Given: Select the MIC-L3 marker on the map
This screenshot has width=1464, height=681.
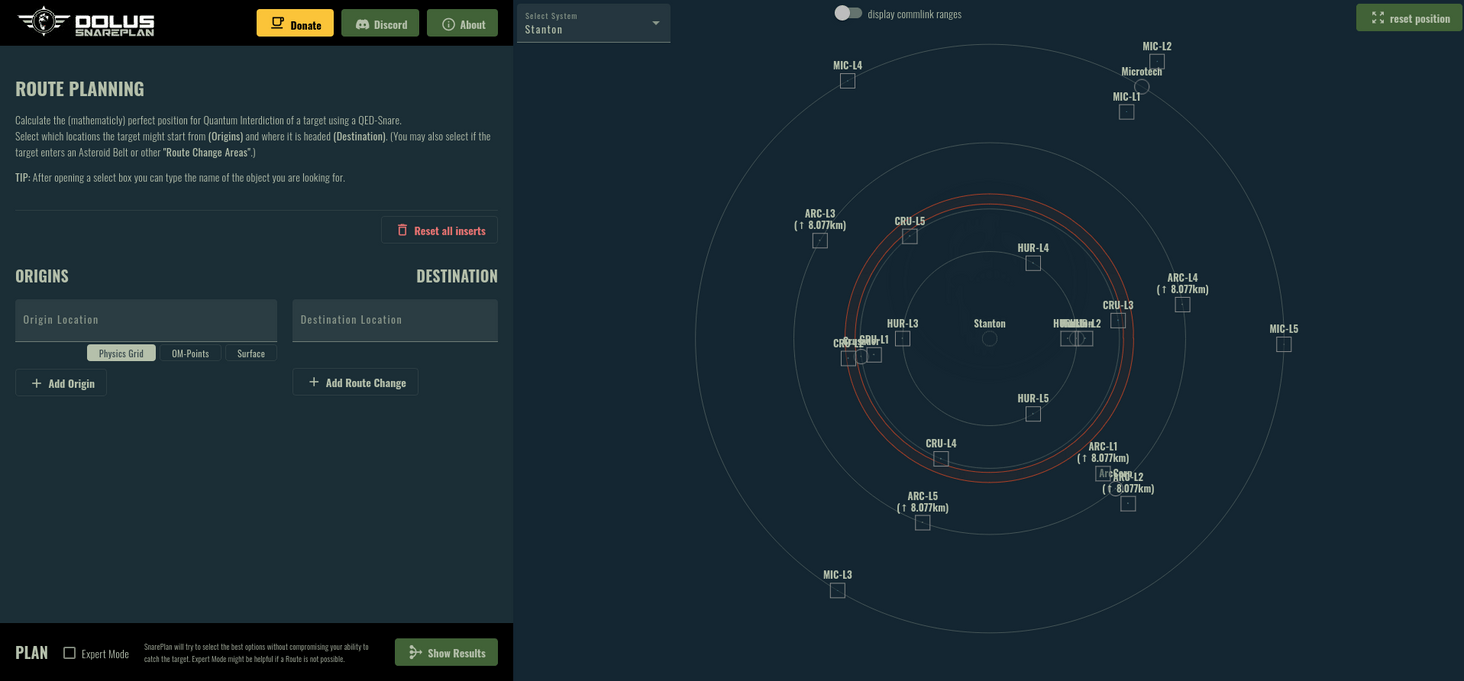Looking at the screenshot, I should (837, 590).
